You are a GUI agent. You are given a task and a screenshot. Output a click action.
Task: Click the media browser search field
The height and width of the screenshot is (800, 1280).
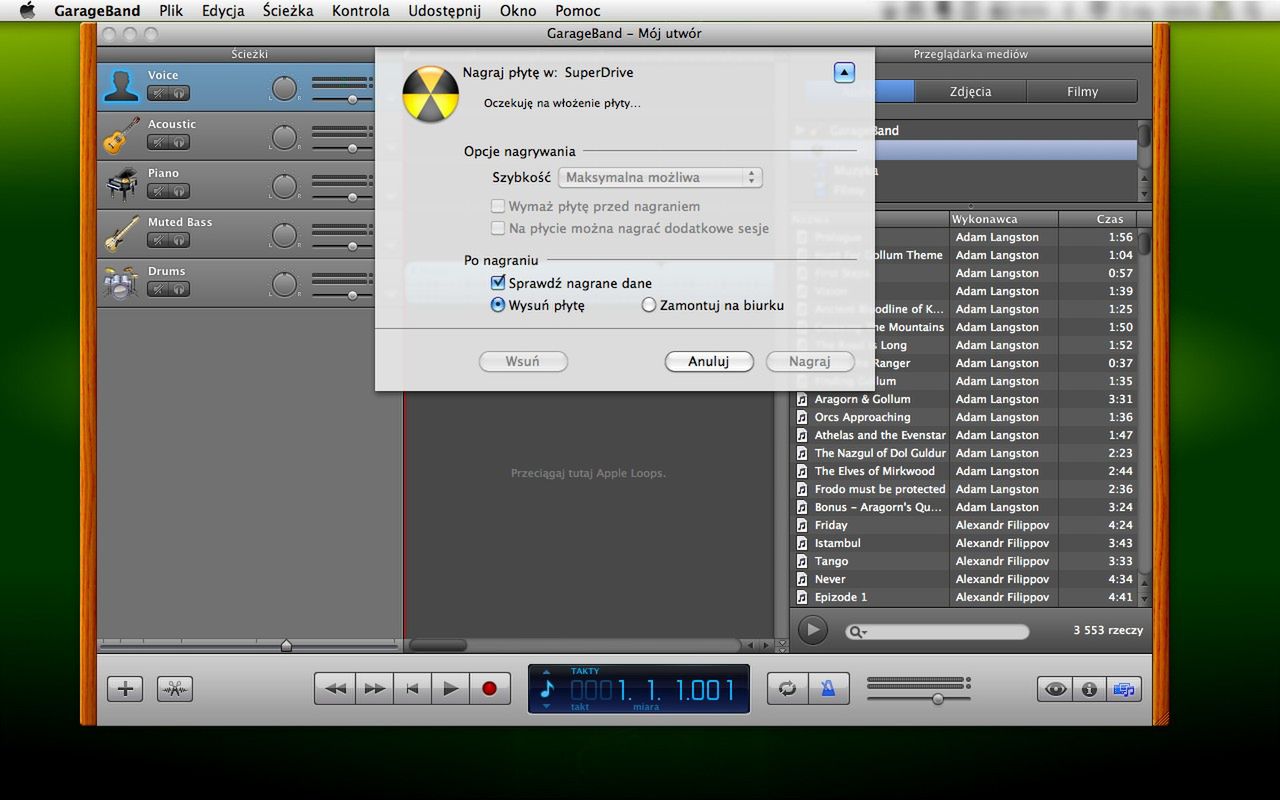click(937, 631)
